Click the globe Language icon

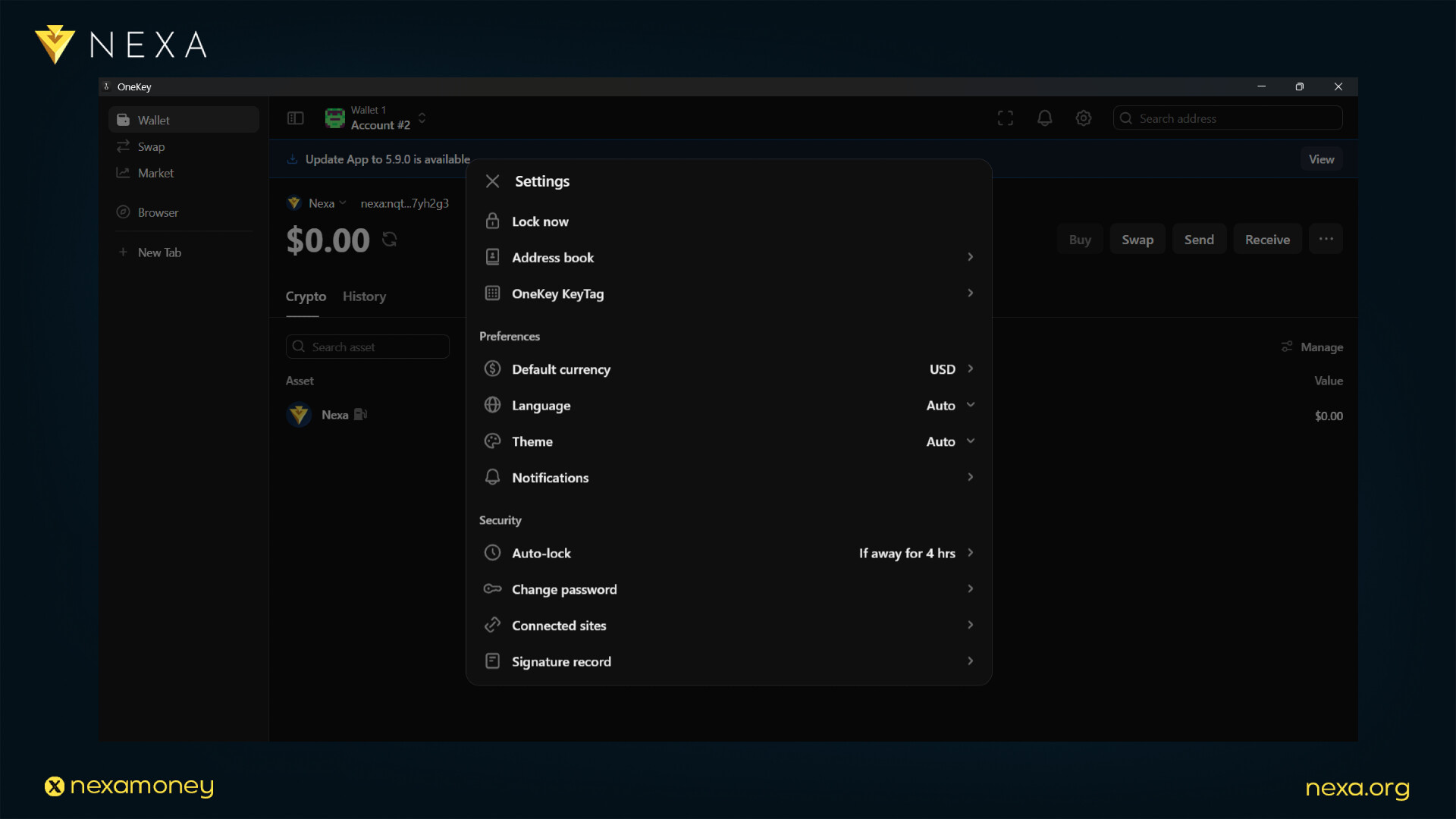coord(492,405)
